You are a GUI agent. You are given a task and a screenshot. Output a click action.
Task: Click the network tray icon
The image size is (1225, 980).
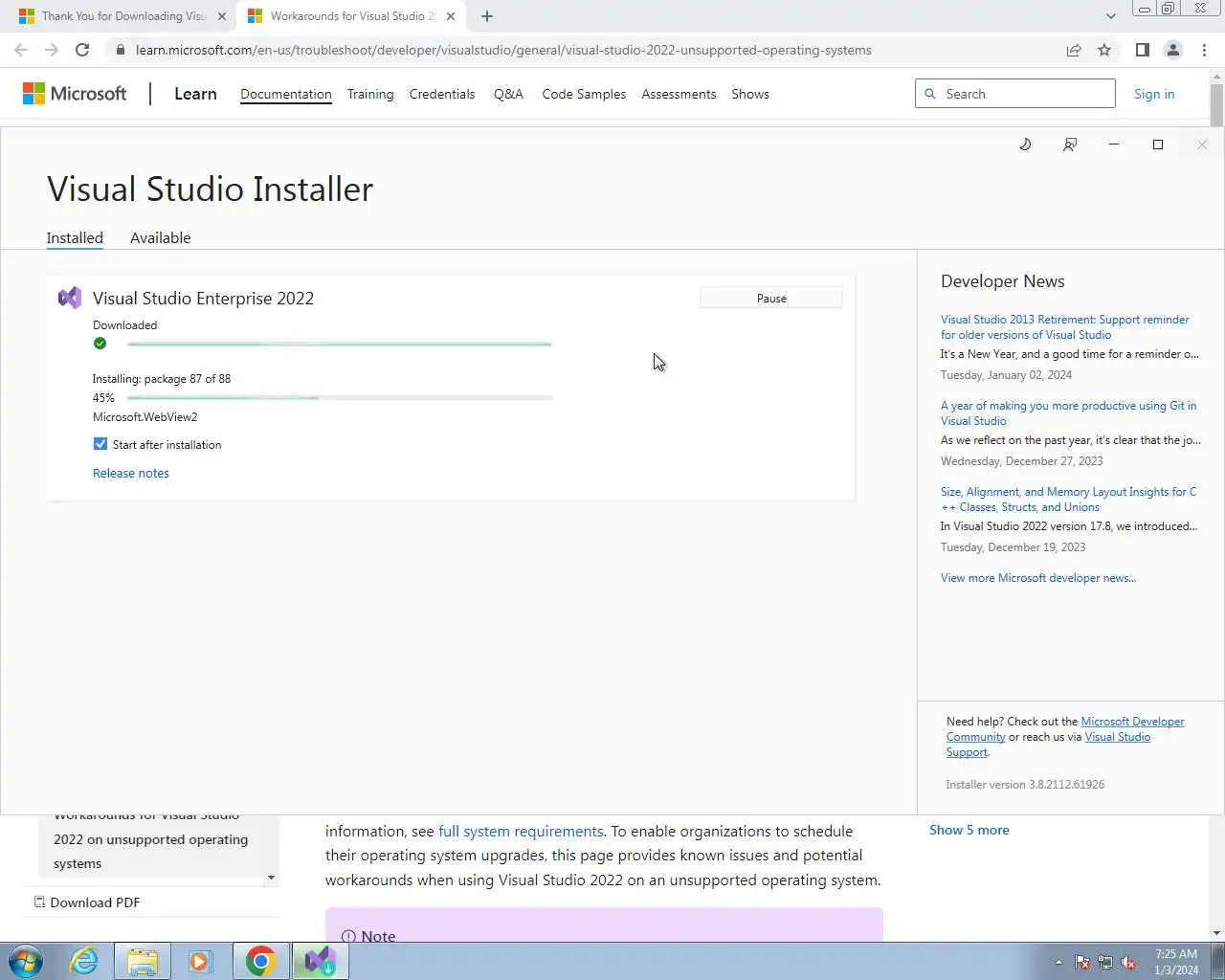click(1105, 963)
